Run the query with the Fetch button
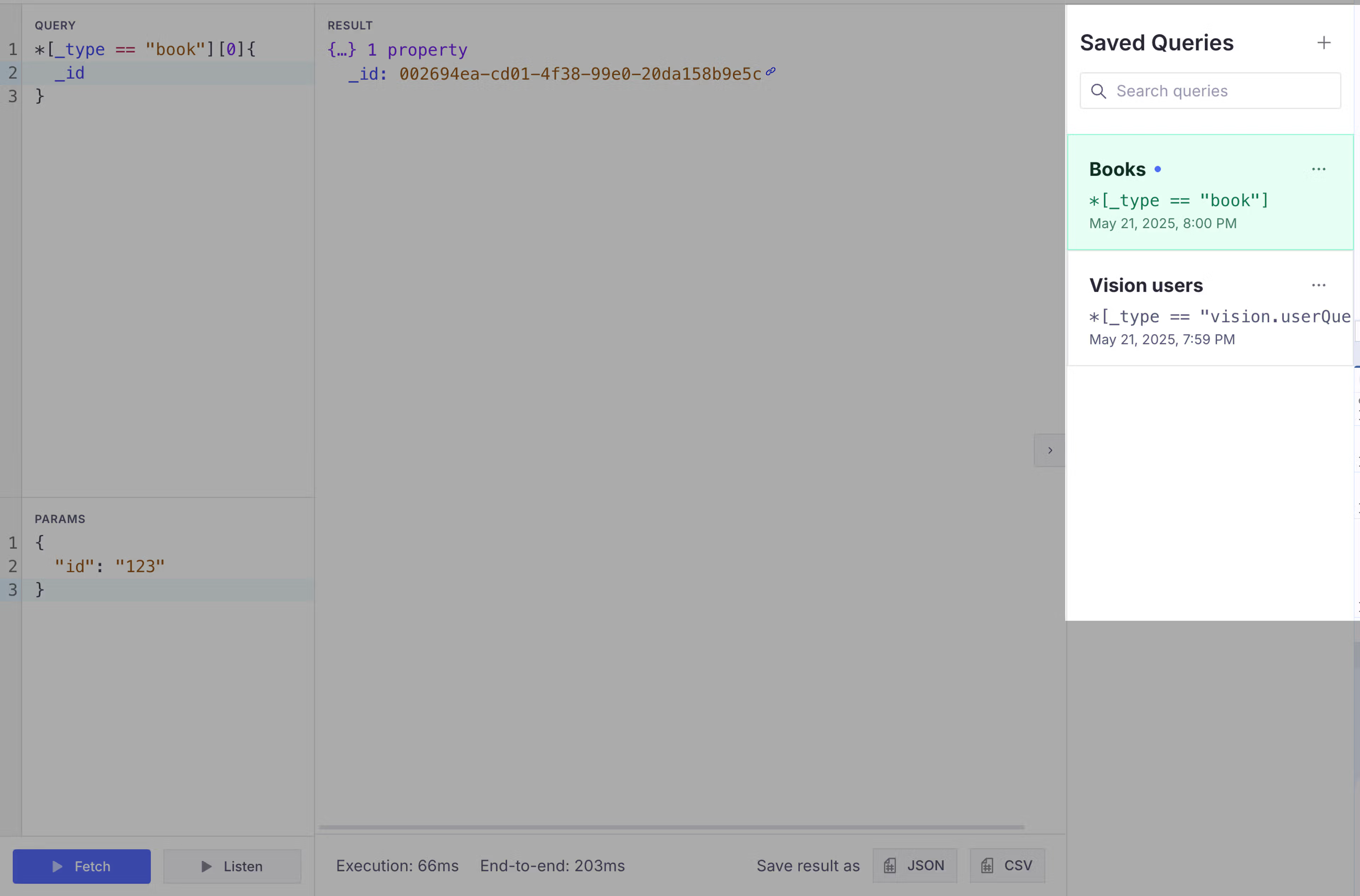 tap(82, 866)
